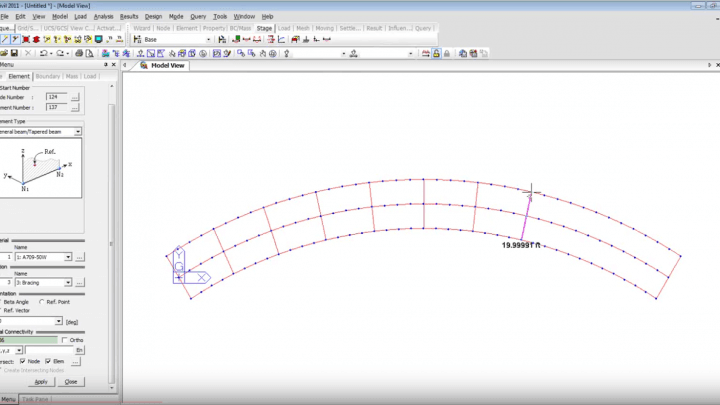Expand the Redo history dropdown arrow
The width and height of the screenshot is (720, 405).
[x=68, y=54]
